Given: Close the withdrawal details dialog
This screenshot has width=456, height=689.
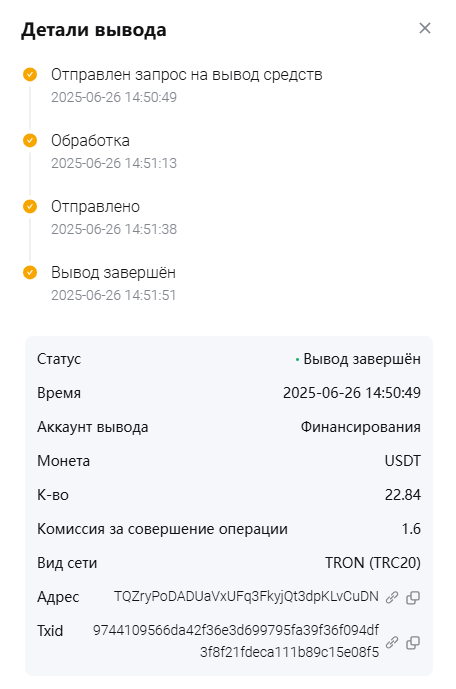Looking at the screenshot, I should [x=425, y=28].
